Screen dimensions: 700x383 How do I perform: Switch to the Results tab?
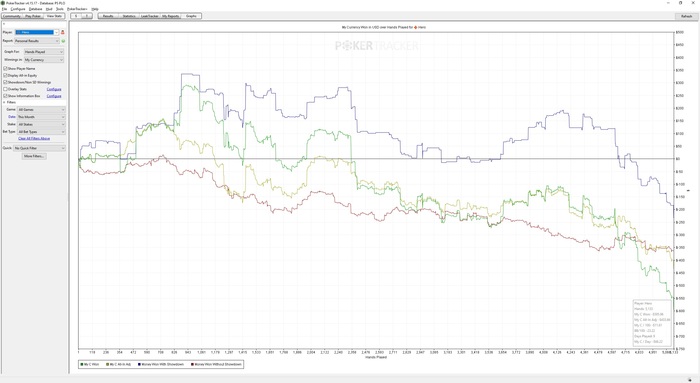(x=108, y=16)
